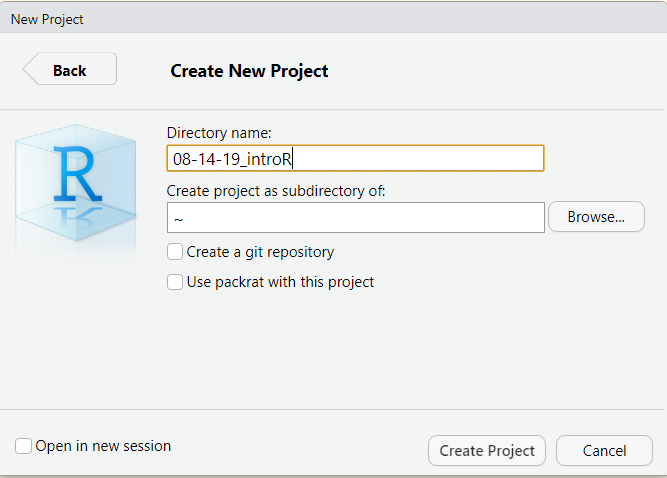Check the Open in new session box

coord(23,446)
